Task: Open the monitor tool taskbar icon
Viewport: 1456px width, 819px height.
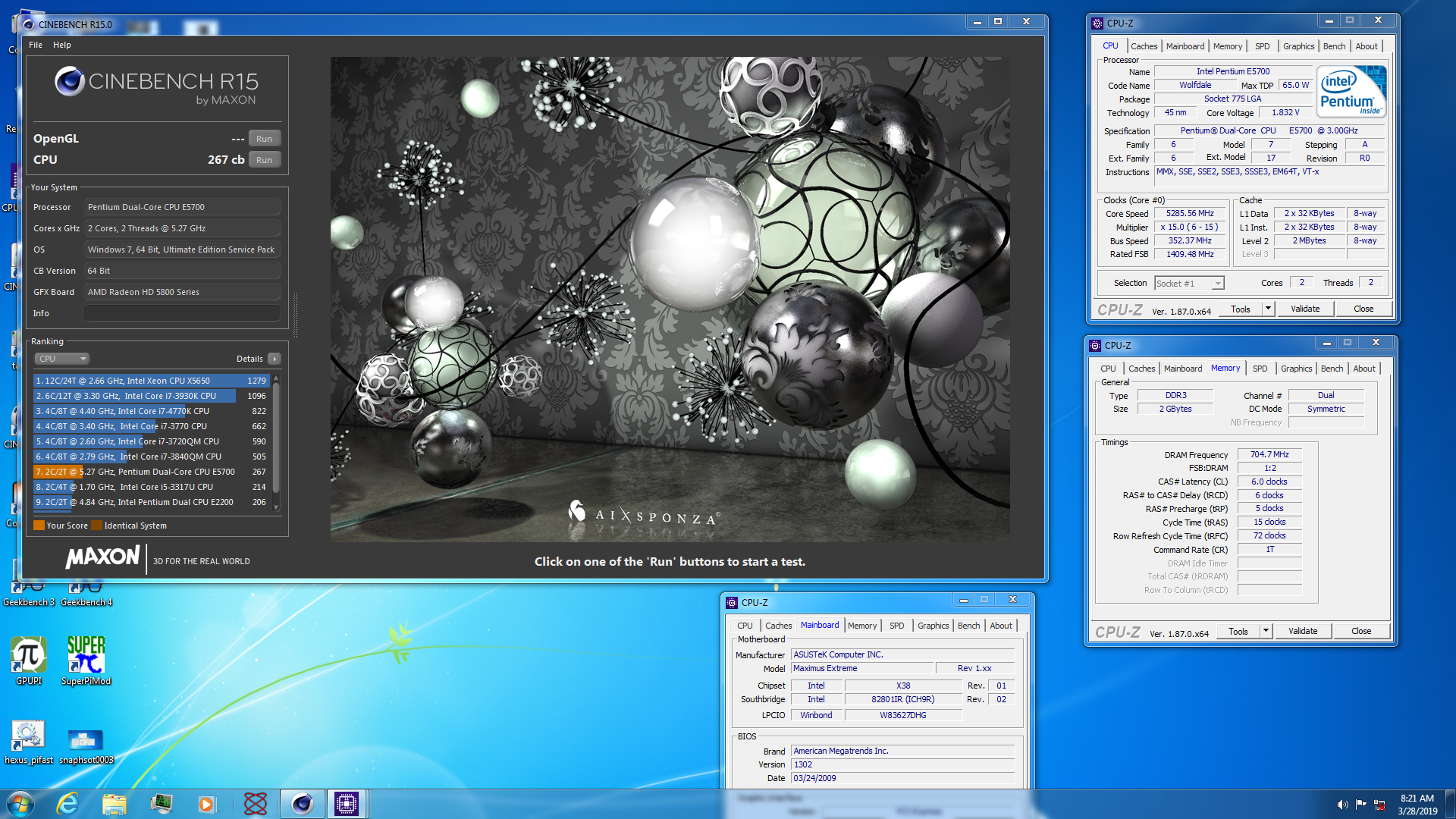Action: pyautogui.click(x=161, y=804)
